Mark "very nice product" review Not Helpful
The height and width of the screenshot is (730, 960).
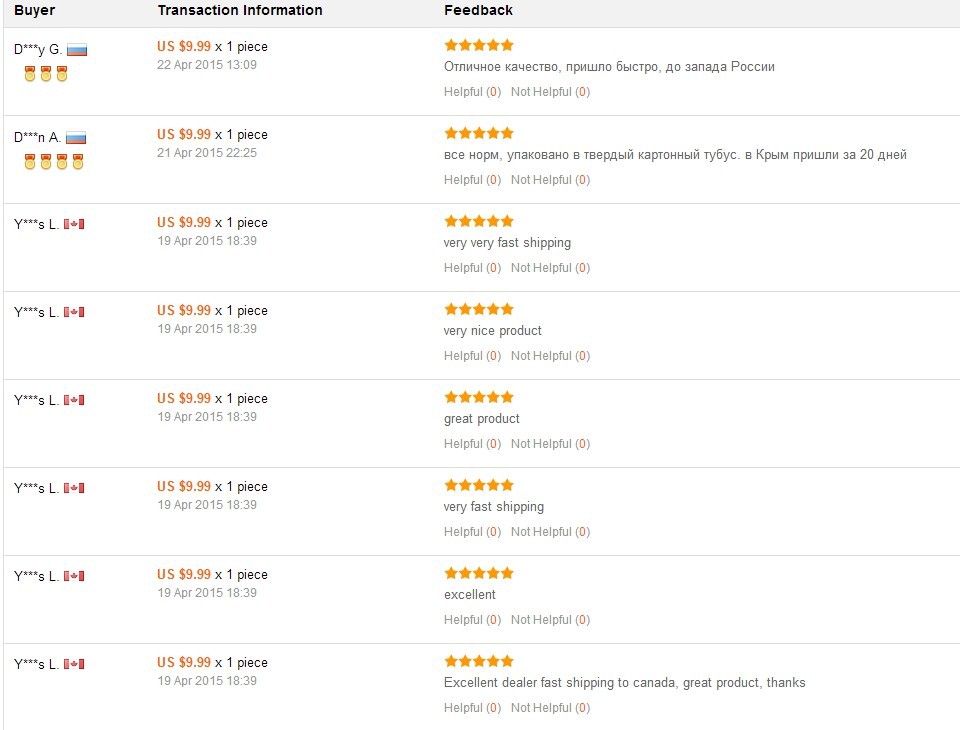pos(550,356)
